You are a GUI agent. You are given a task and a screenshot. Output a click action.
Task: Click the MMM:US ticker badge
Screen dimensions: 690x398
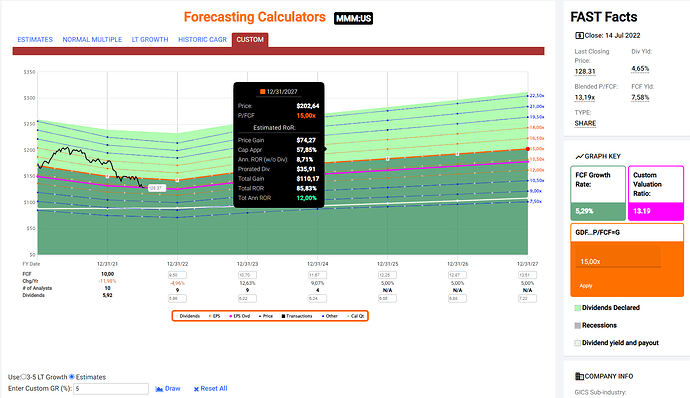point(353,18)
